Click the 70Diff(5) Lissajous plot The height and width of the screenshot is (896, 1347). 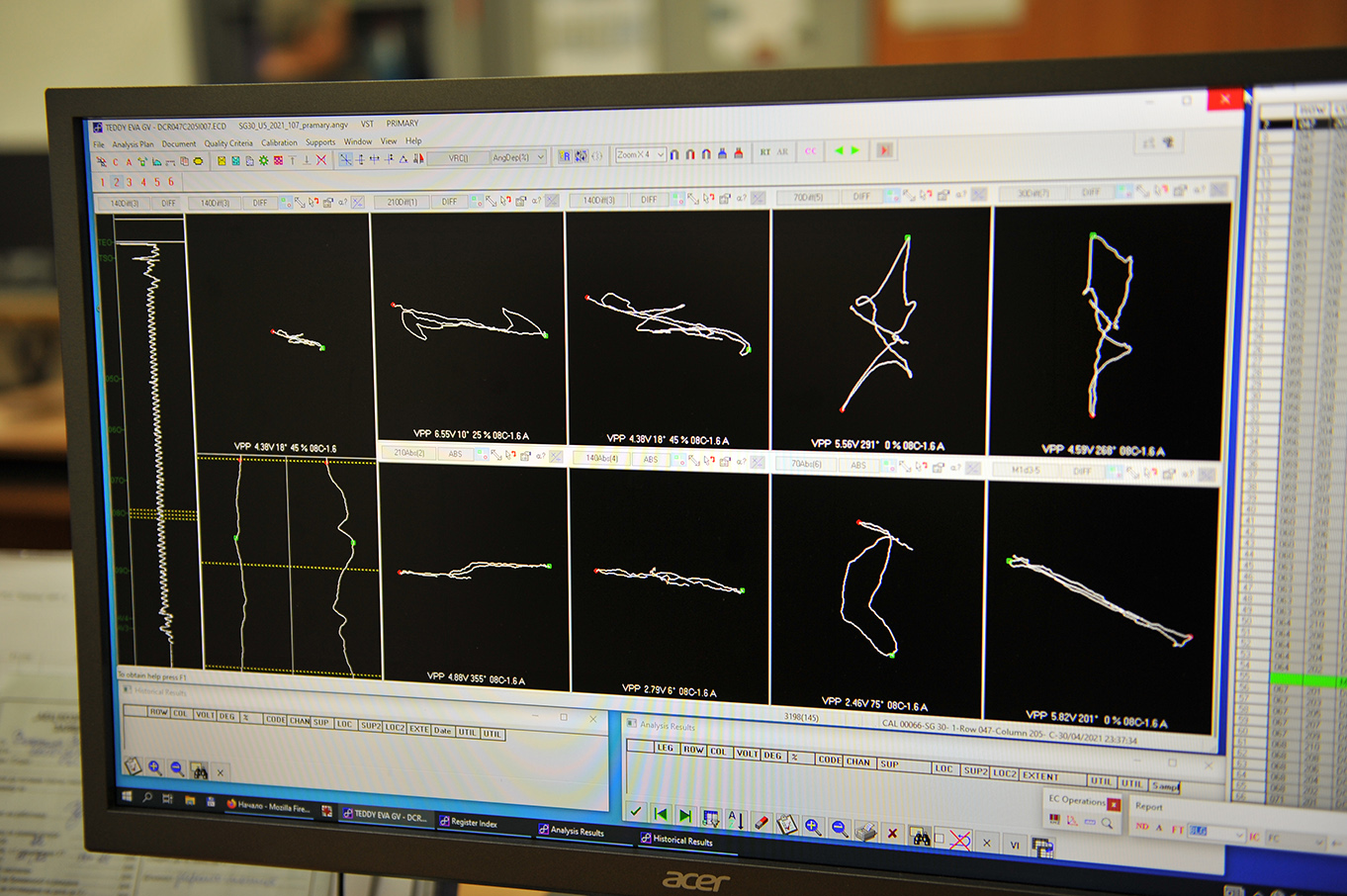[x=881, y=331]
